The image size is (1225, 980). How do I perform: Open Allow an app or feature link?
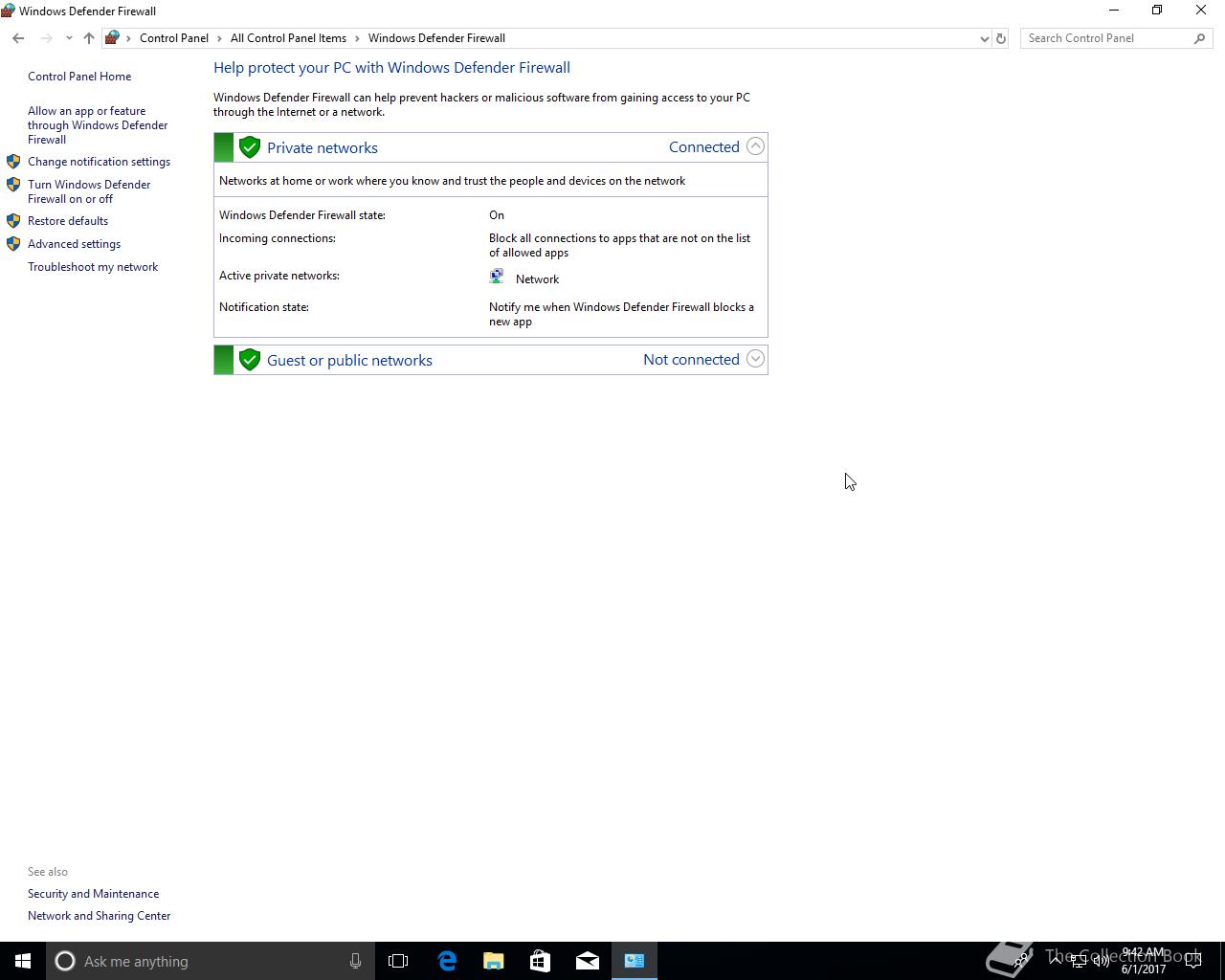coord(98,125)
